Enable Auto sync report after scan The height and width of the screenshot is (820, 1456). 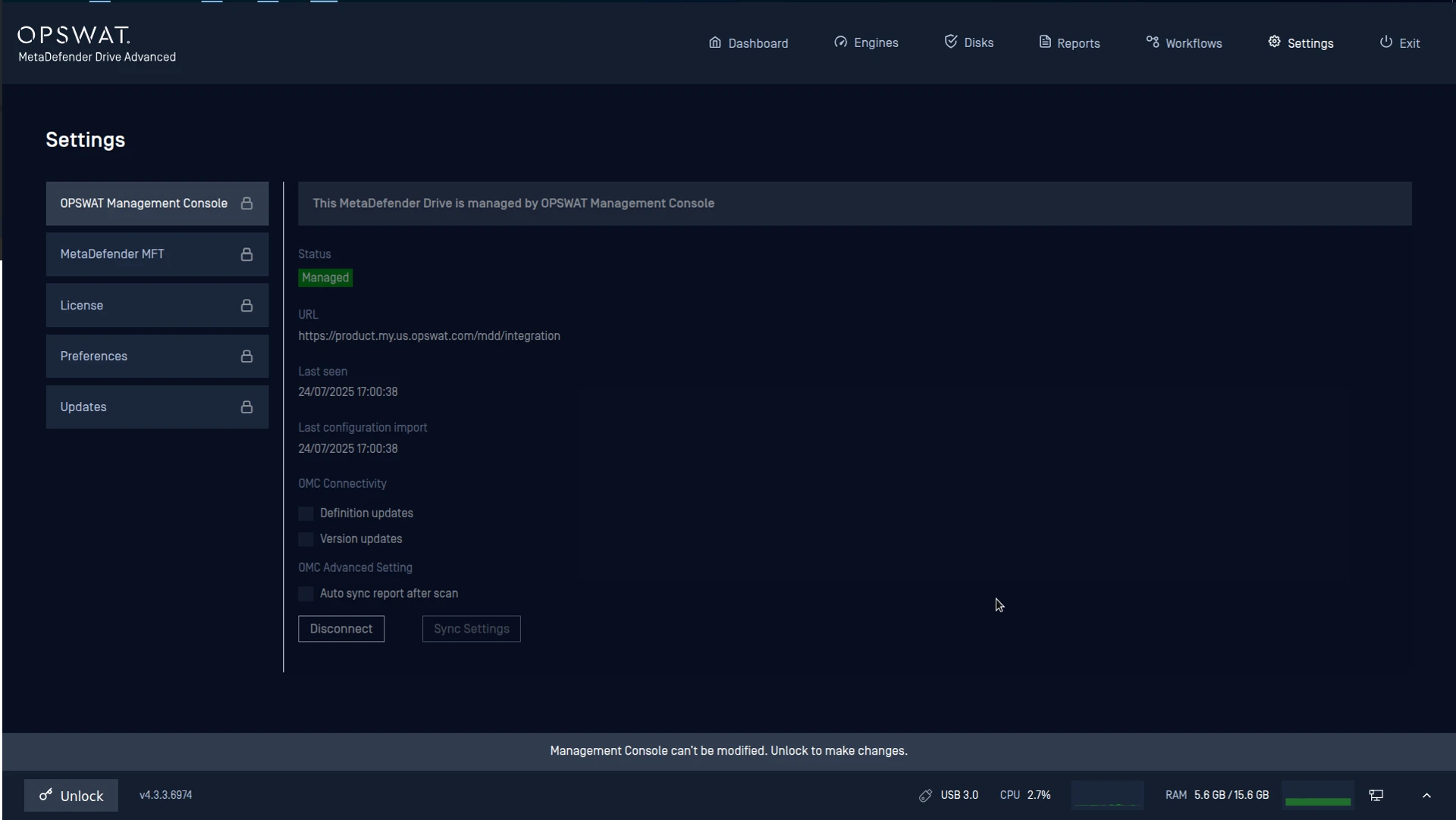click(306, 594)
